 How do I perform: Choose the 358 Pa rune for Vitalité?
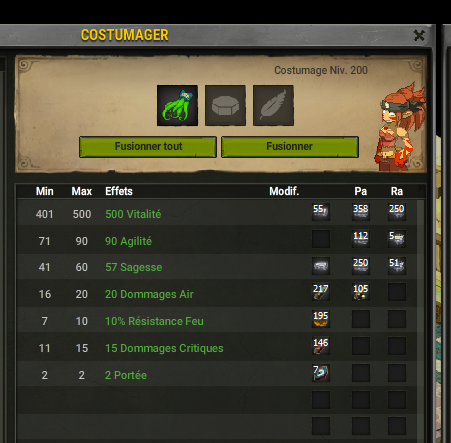[361, 212]
